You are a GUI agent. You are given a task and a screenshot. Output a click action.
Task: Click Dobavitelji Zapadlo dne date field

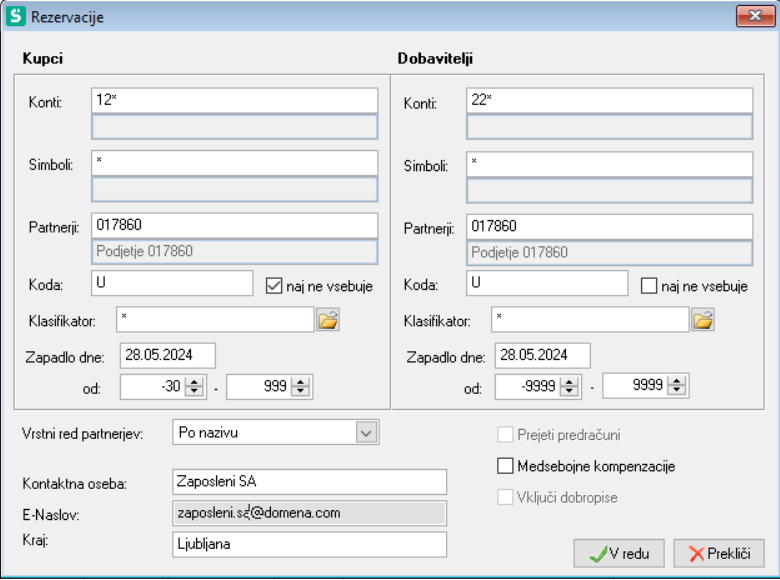coord(543,355)
